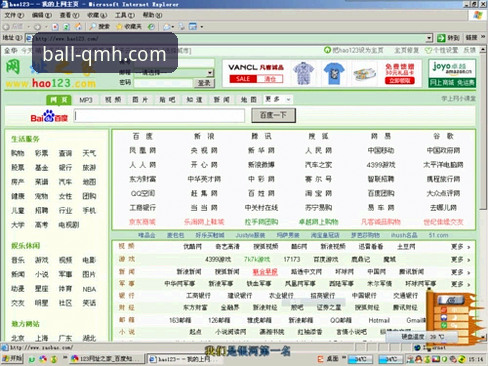Open the 帮助 (Help) menu
488x366 pixels.
tap(152, 15)
